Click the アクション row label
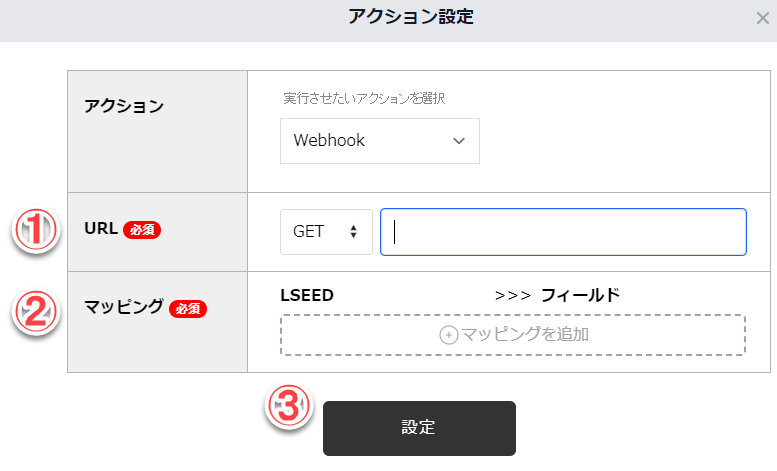The image size is (777, 471). (x=123, y=105)
